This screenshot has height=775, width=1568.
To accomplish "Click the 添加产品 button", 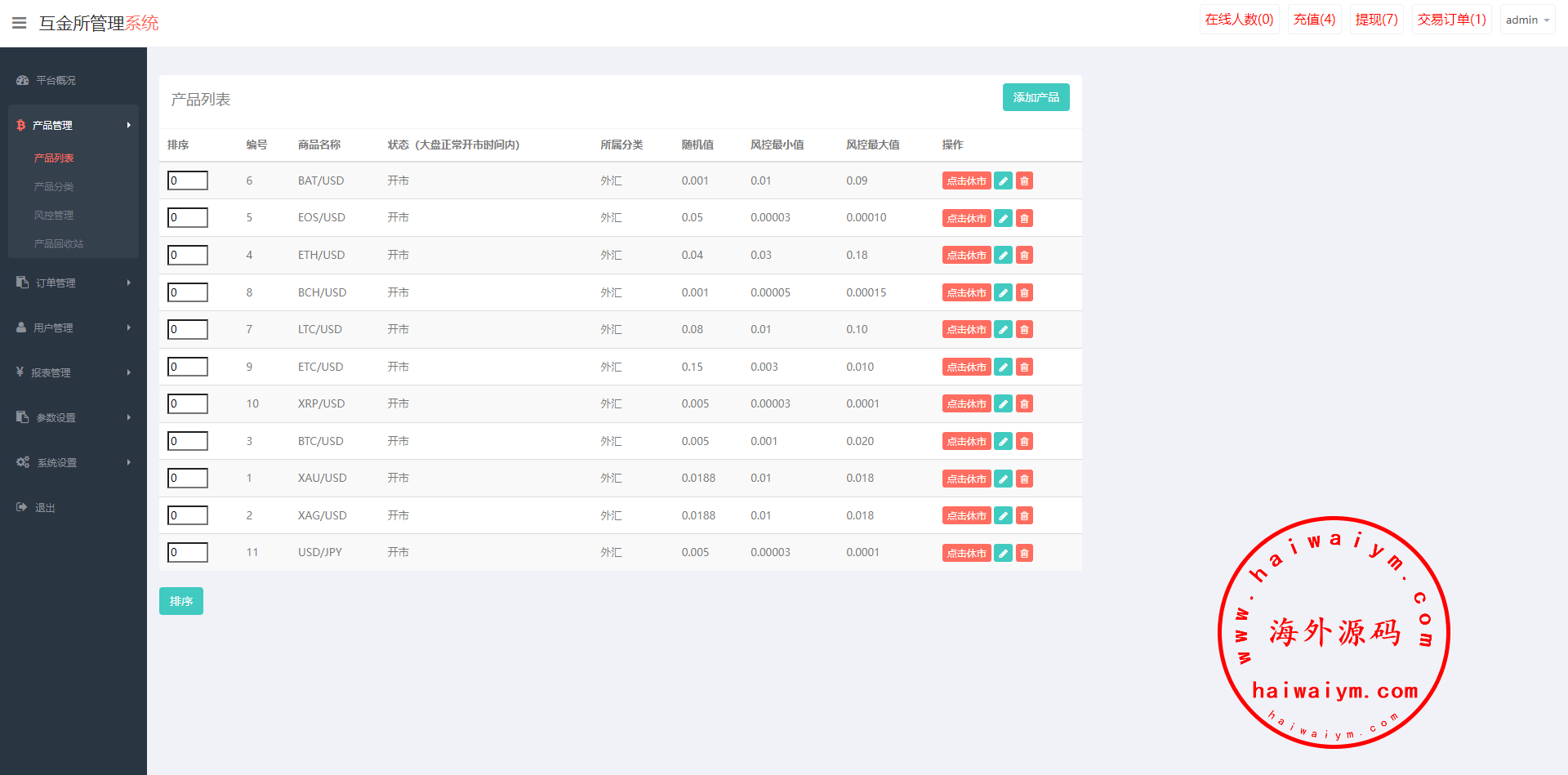I will tap(1036, 97).
